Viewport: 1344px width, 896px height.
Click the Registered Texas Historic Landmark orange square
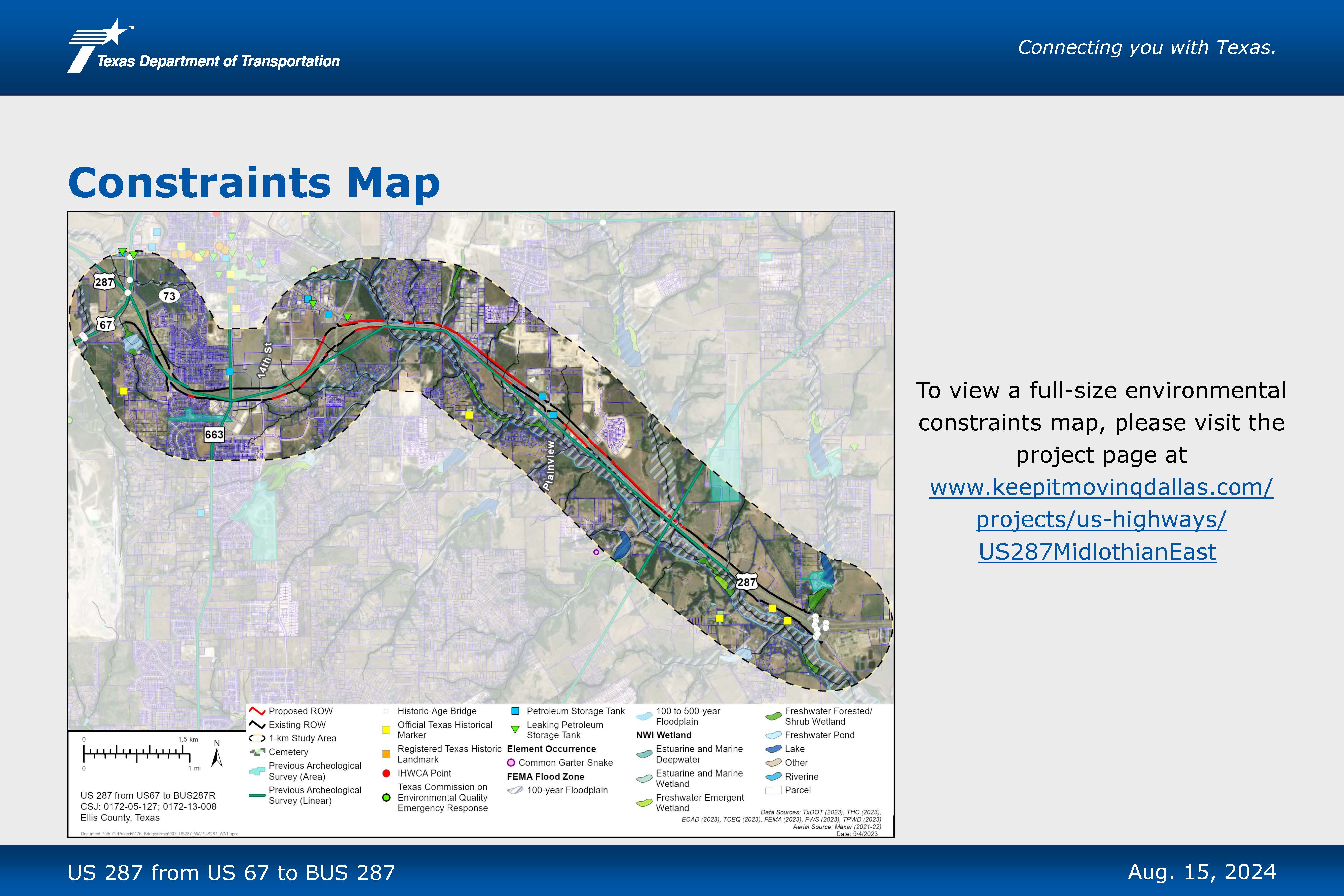coord(386,754)
